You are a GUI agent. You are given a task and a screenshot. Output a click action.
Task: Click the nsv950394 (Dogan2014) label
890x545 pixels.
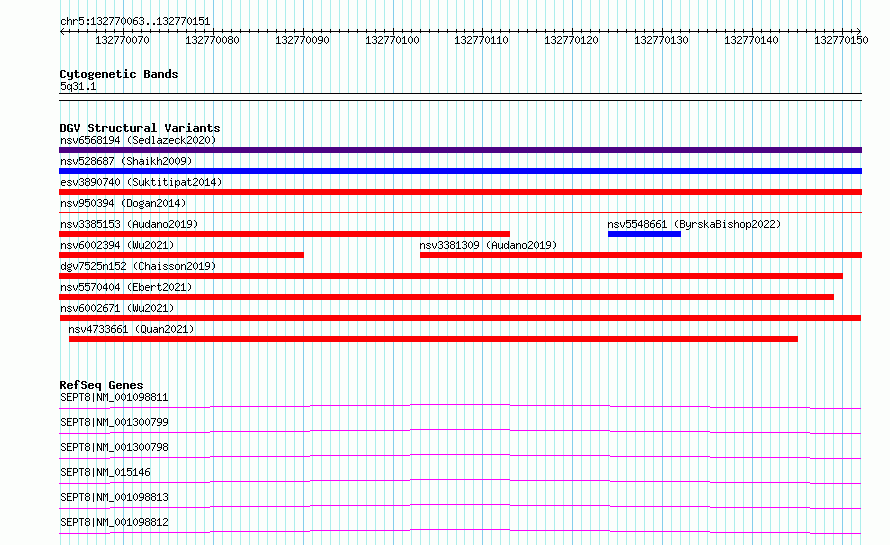coord(123,203)
